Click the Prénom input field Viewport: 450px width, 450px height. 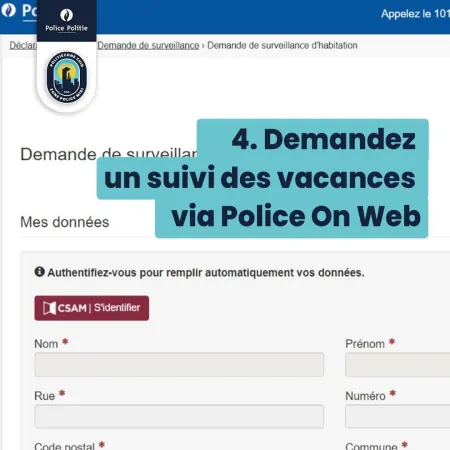point(398,365)
